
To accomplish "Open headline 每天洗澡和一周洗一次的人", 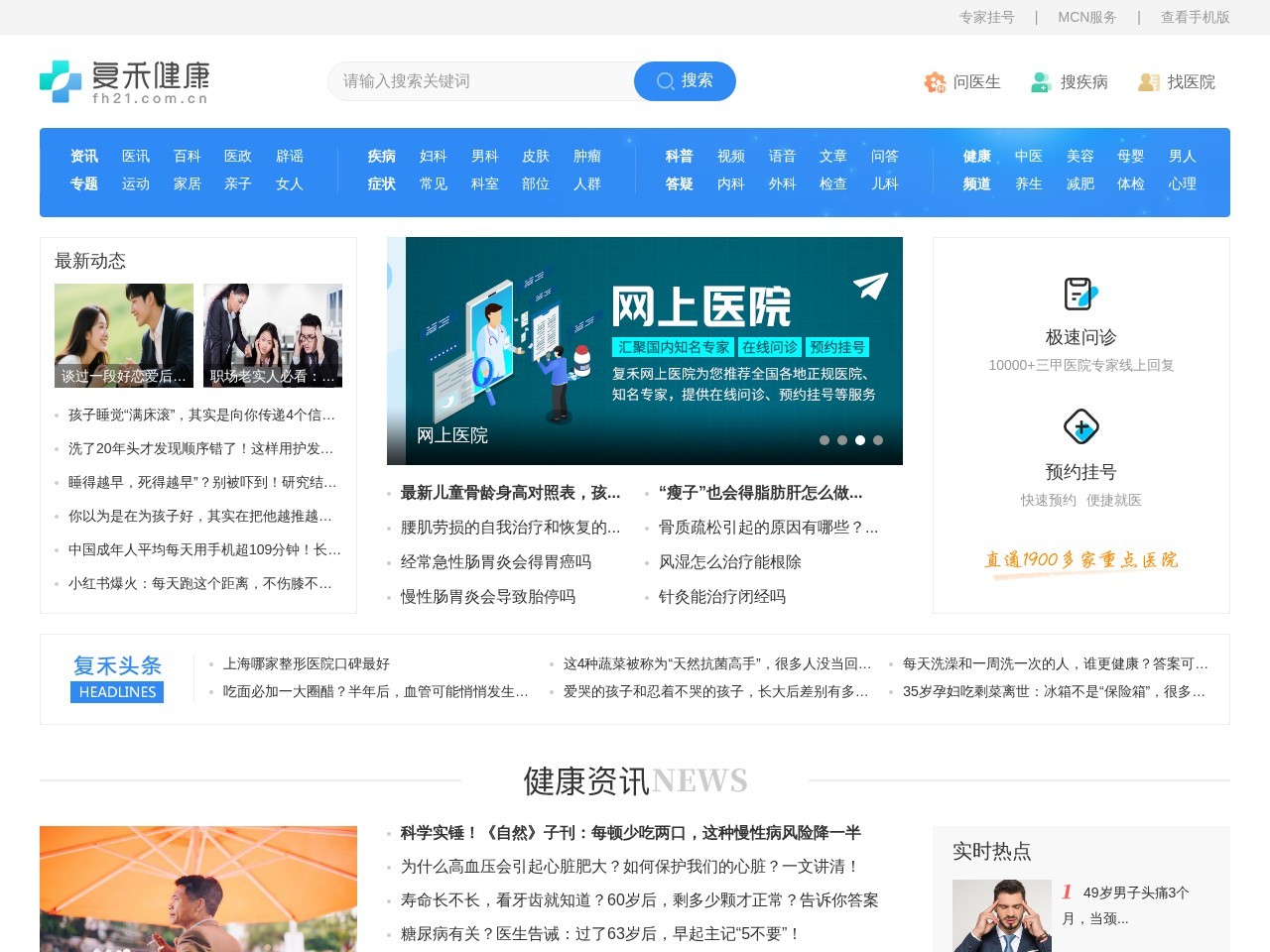I will pos(1056,663).
